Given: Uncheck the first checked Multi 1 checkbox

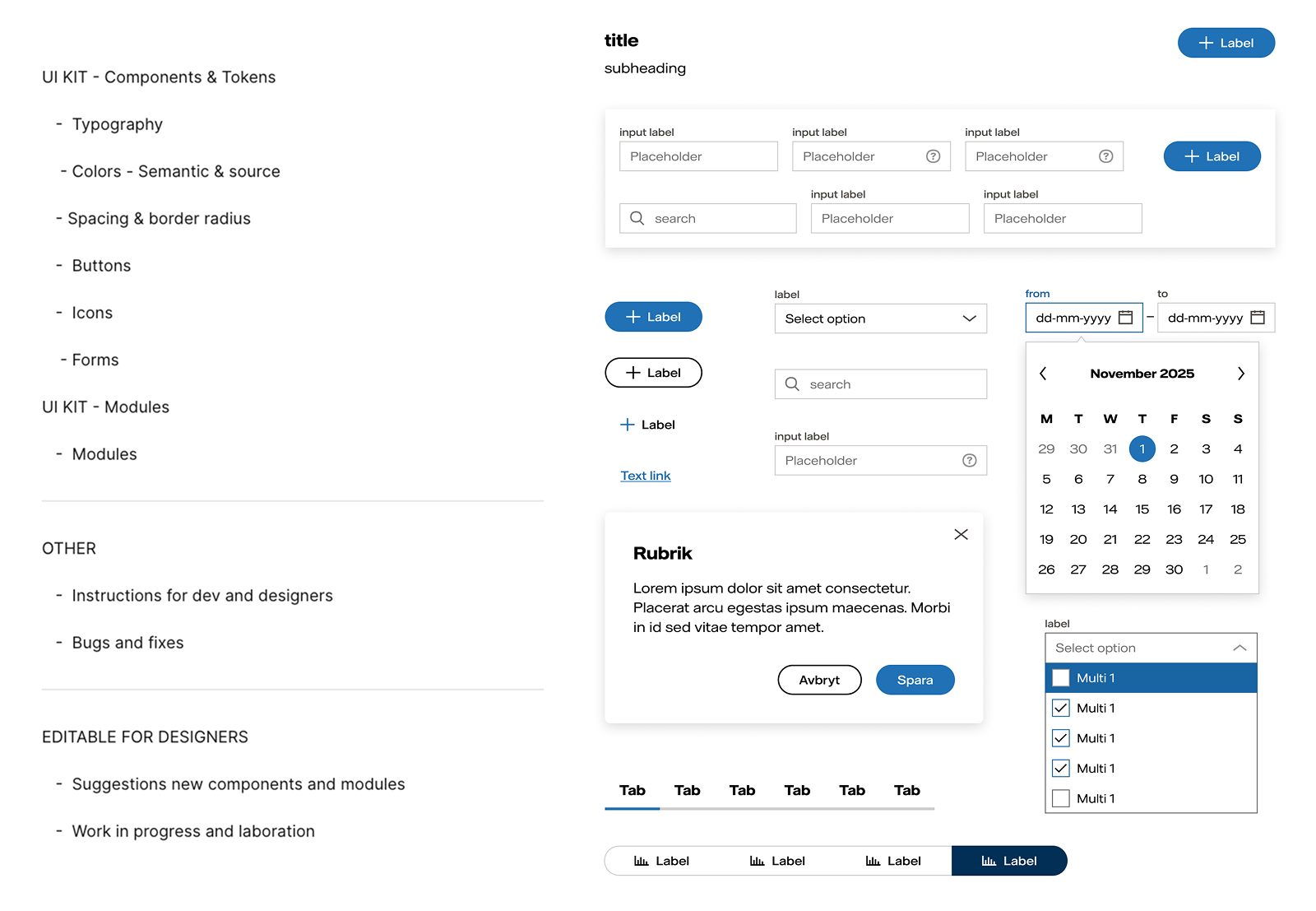Looking at the screenshot, I should (x=1061, y=708).
